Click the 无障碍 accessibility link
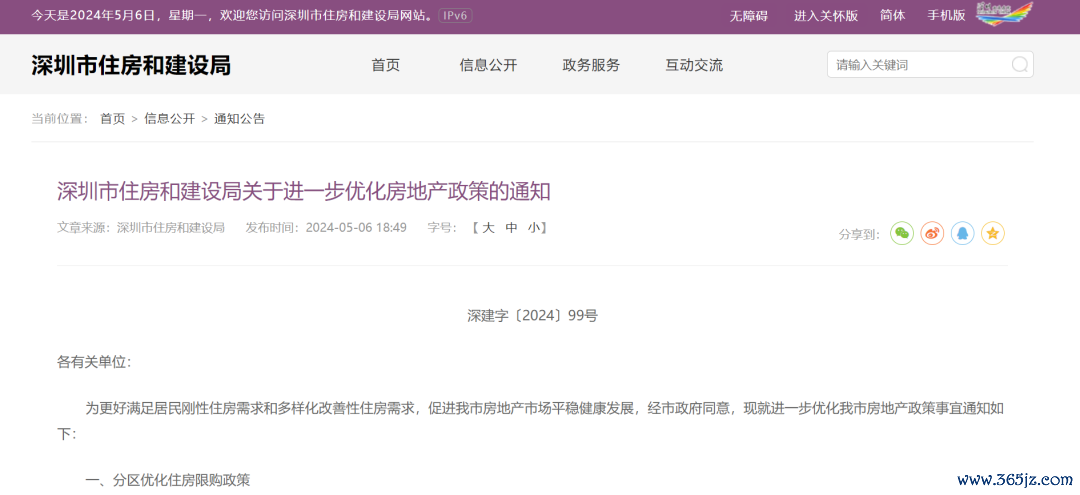 pyautogui.click(x=749, y=15)
